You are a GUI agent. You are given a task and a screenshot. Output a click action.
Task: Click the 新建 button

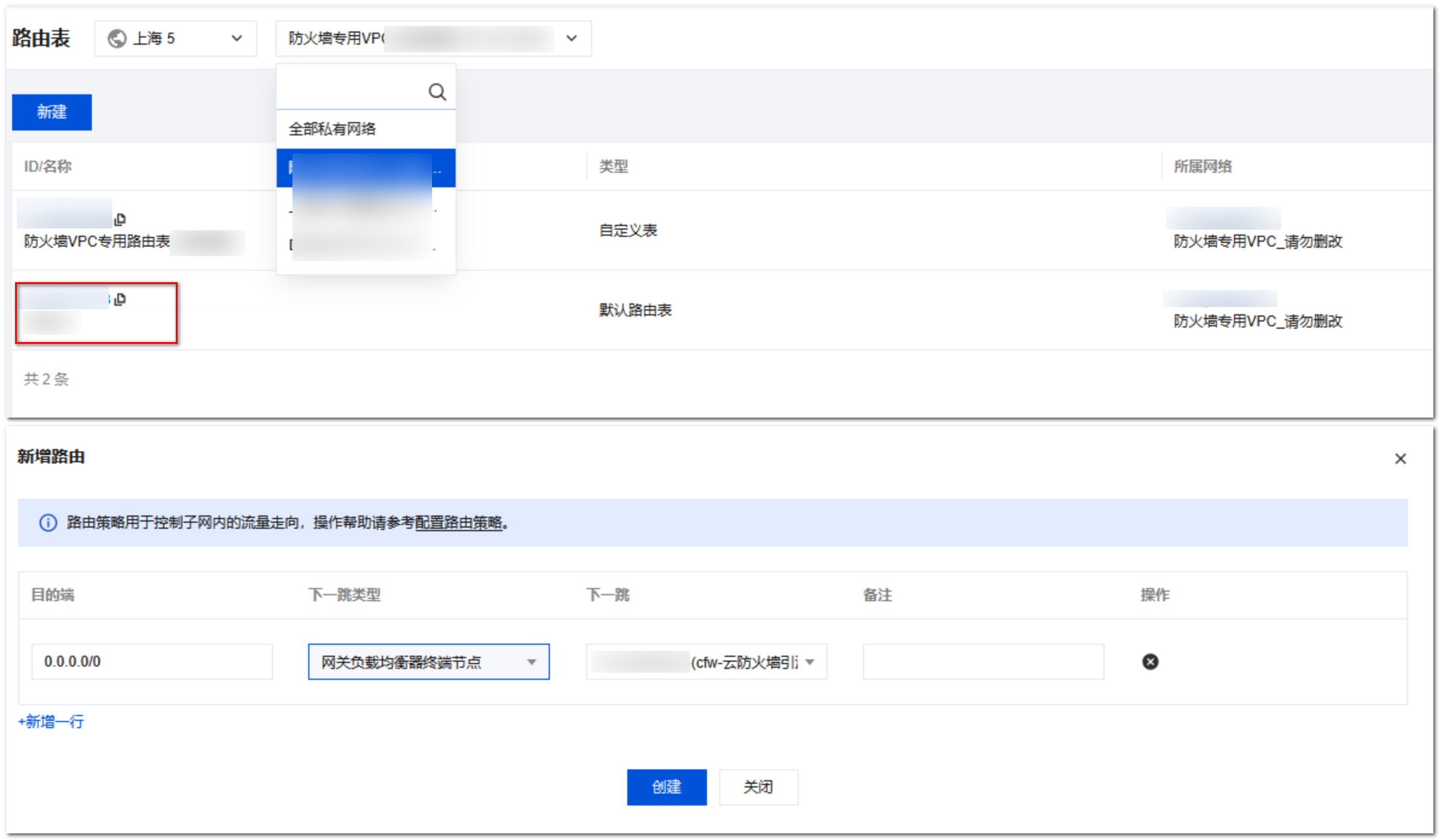pos(52,112)
